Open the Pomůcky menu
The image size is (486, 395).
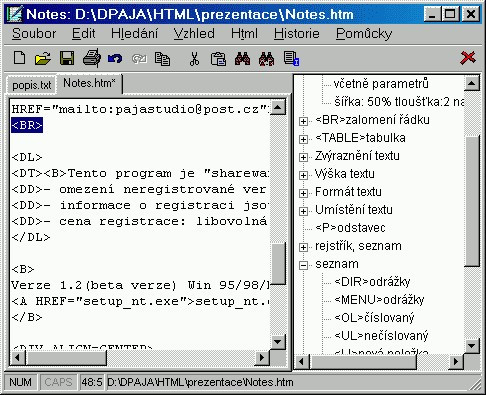364,34
